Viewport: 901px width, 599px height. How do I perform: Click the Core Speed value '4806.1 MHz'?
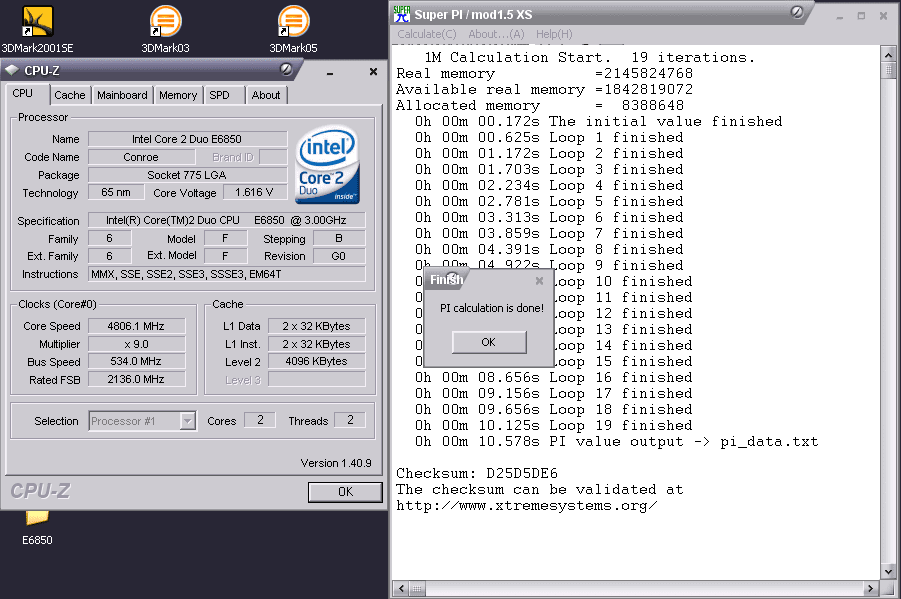pos(136,326)
